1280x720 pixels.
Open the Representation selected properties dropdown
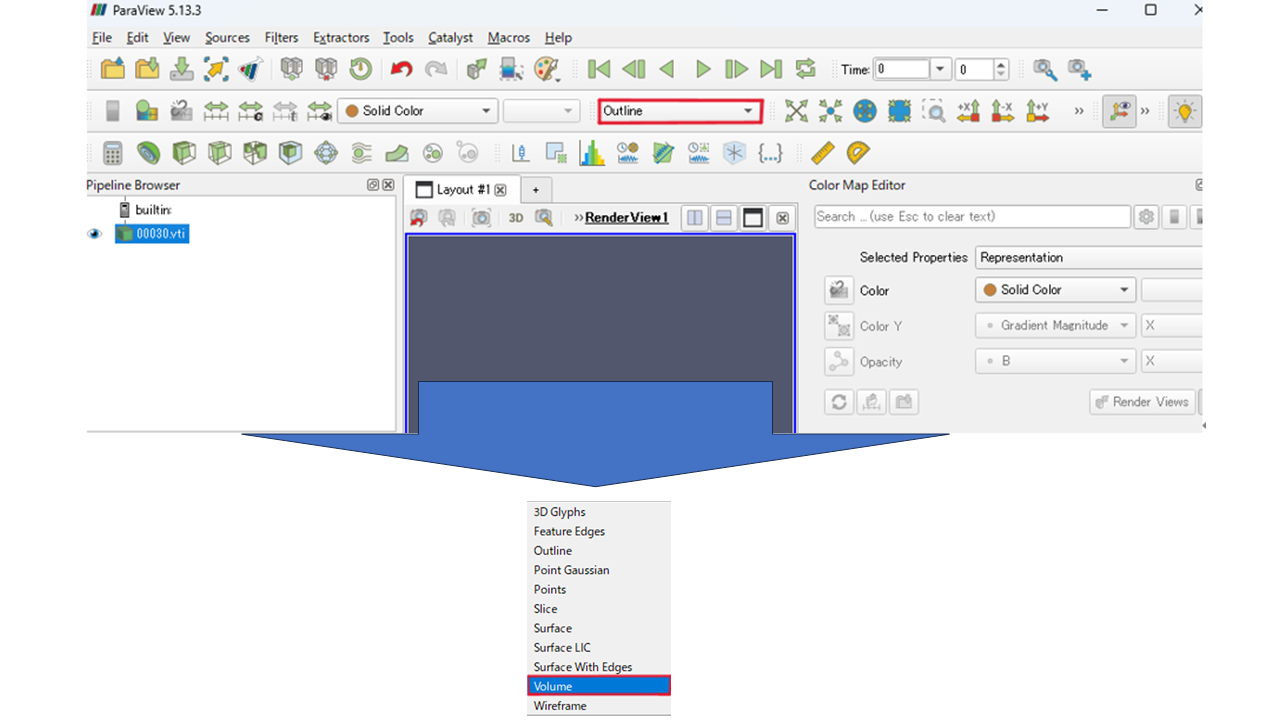point(1088,257)
